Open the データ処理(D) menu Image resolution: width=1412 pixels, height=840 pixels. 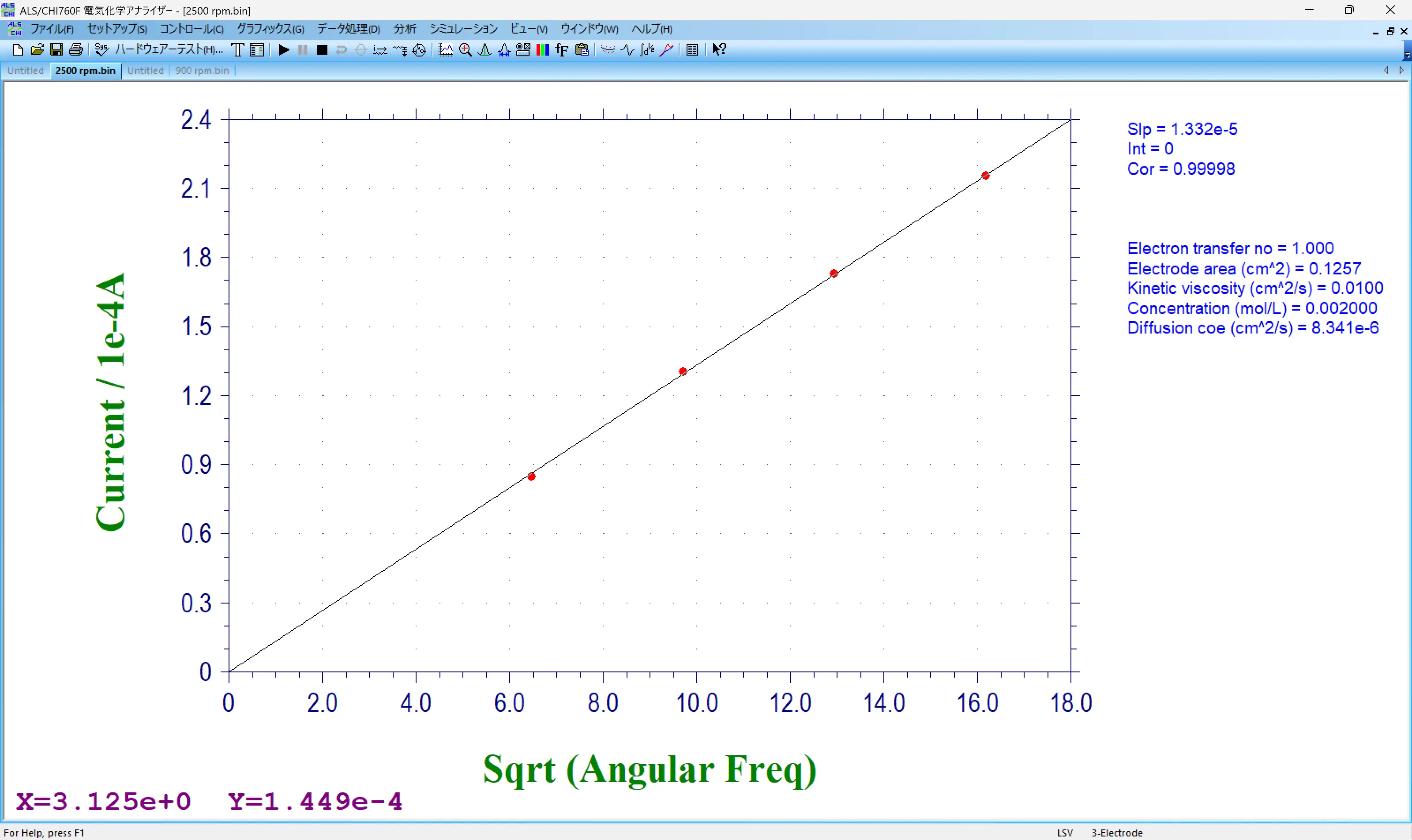(348, 29)
